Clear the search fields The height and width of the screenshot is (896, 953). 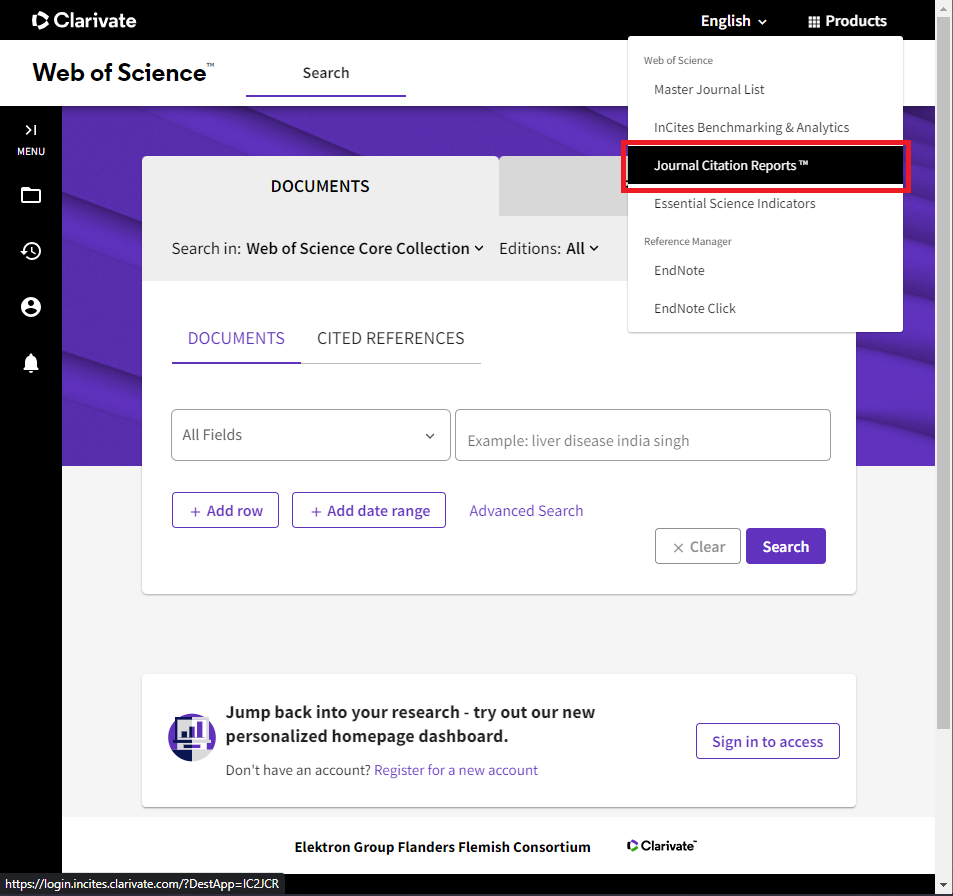698,546
